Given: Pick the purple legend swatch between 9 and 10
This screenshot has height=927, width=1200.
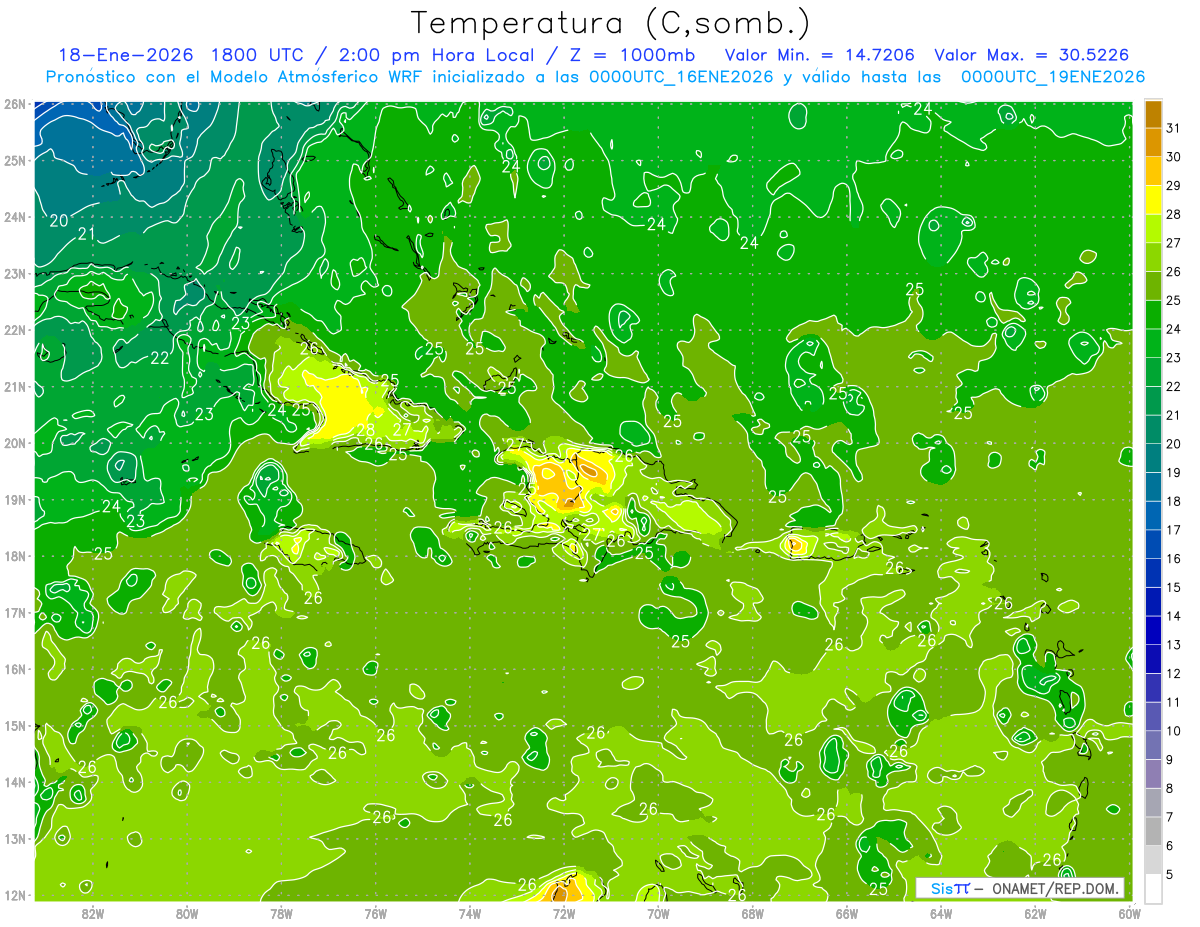Looking at the screenshot, I should tap(1153, 745).
